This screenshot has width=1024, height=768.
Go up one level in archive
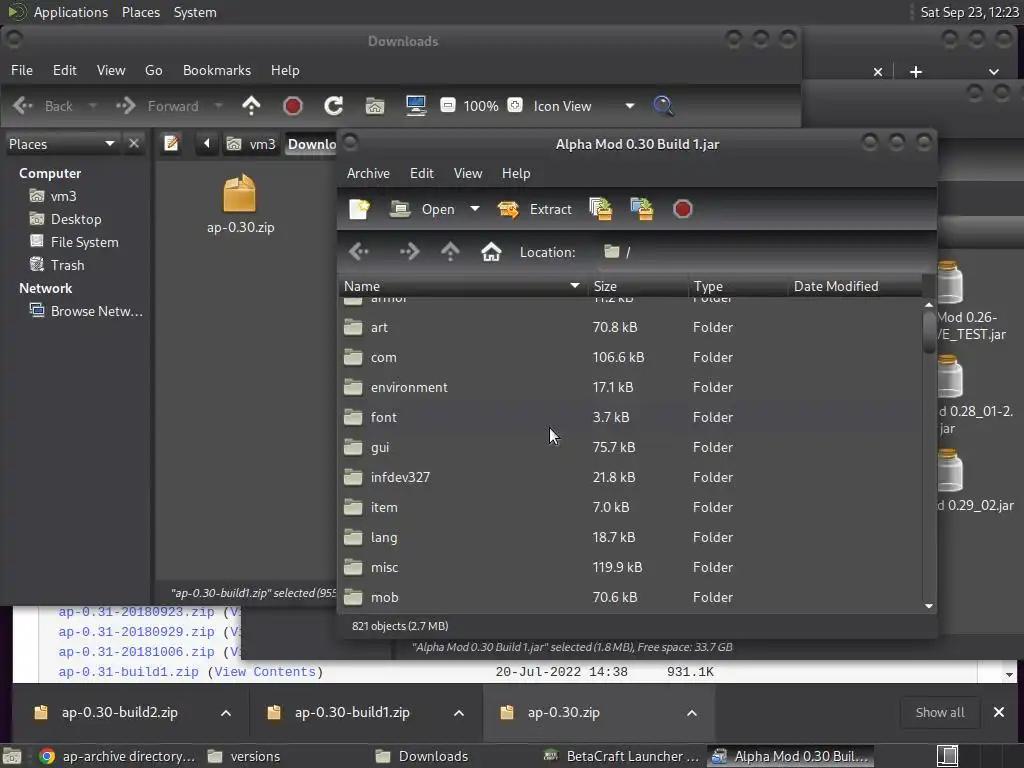pyautogui.click(x=450, y=252)
